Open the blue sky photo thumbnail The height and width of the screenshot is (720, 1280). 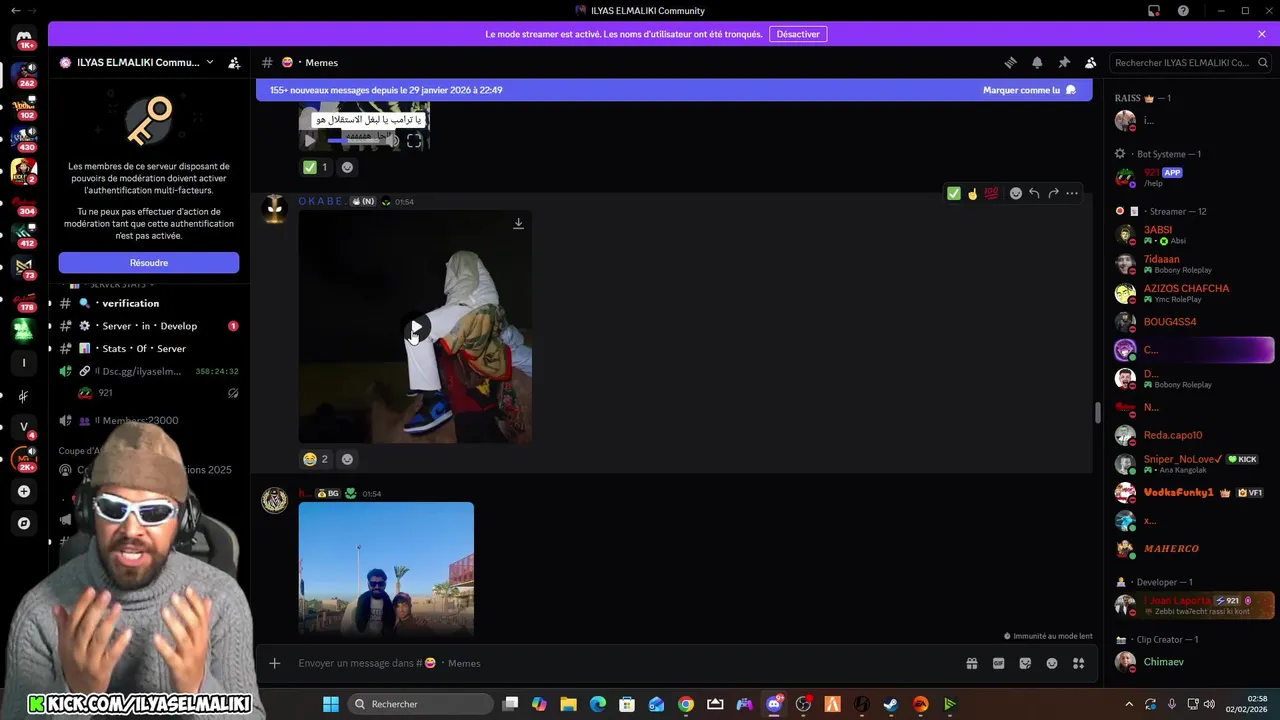386,569
